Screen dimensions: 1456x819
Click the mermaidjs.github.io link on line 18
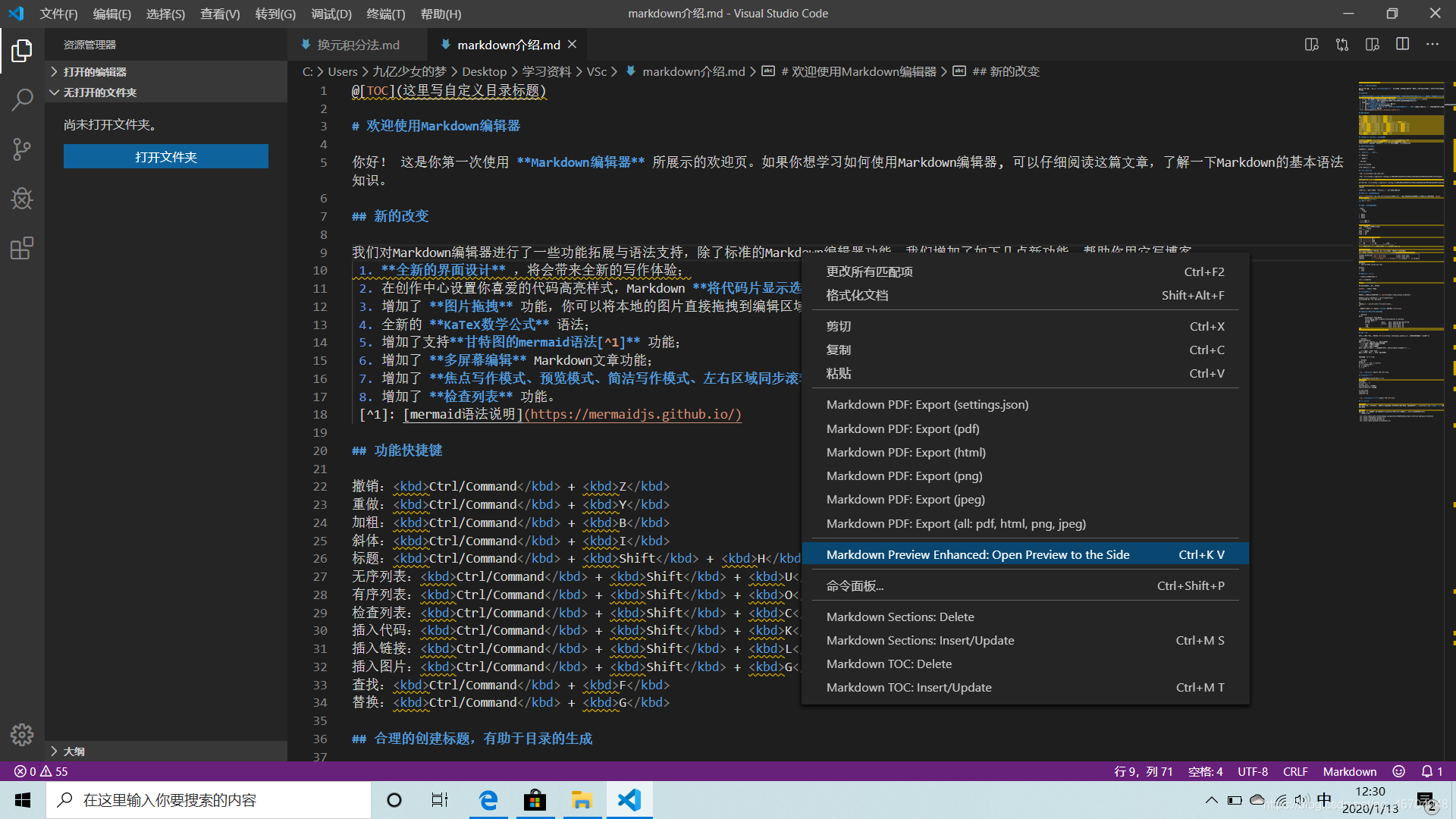point(633,414)
